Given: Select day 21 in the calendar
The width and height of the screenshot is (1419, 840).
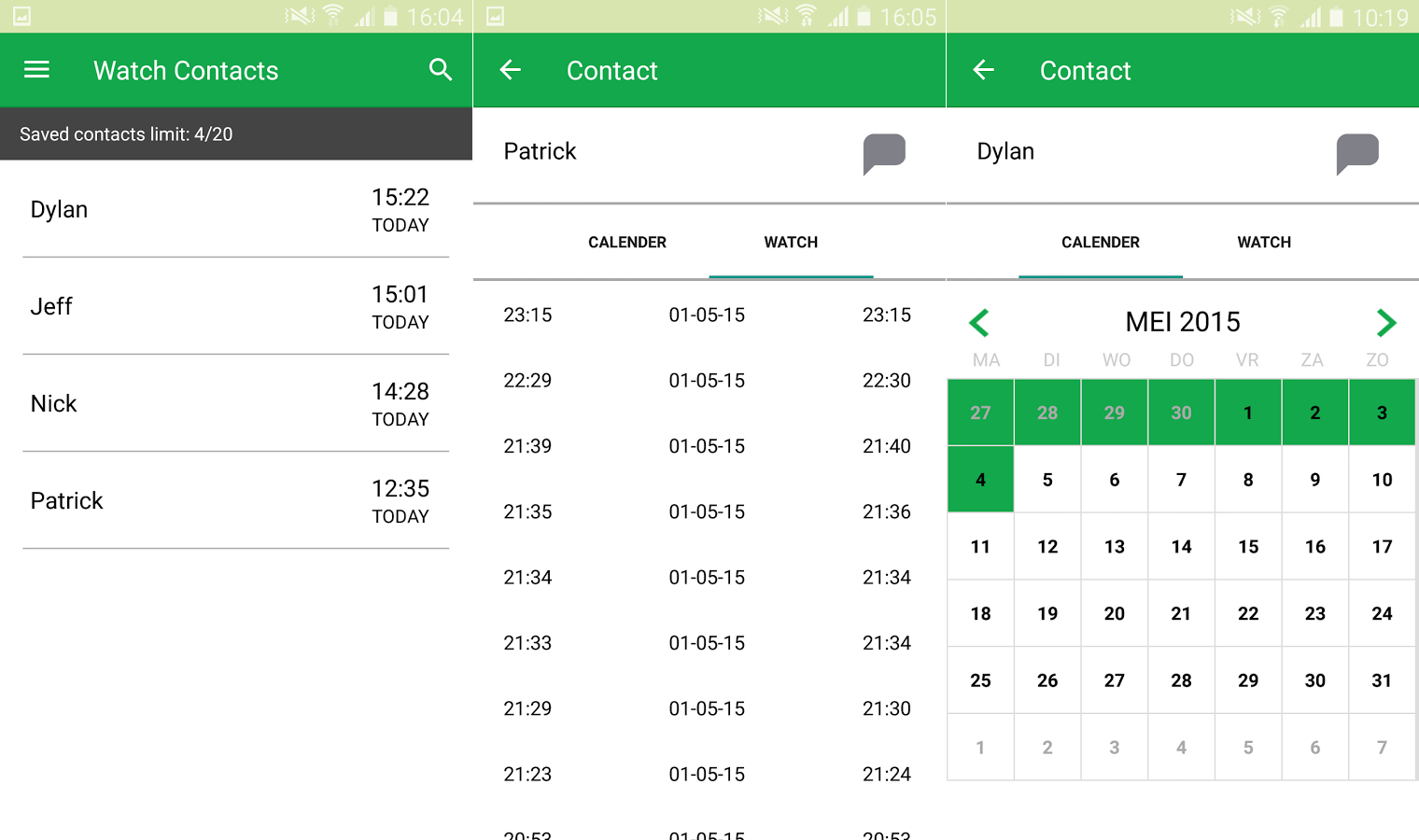Looking at the screenshot, I should tap(1181, 613).
